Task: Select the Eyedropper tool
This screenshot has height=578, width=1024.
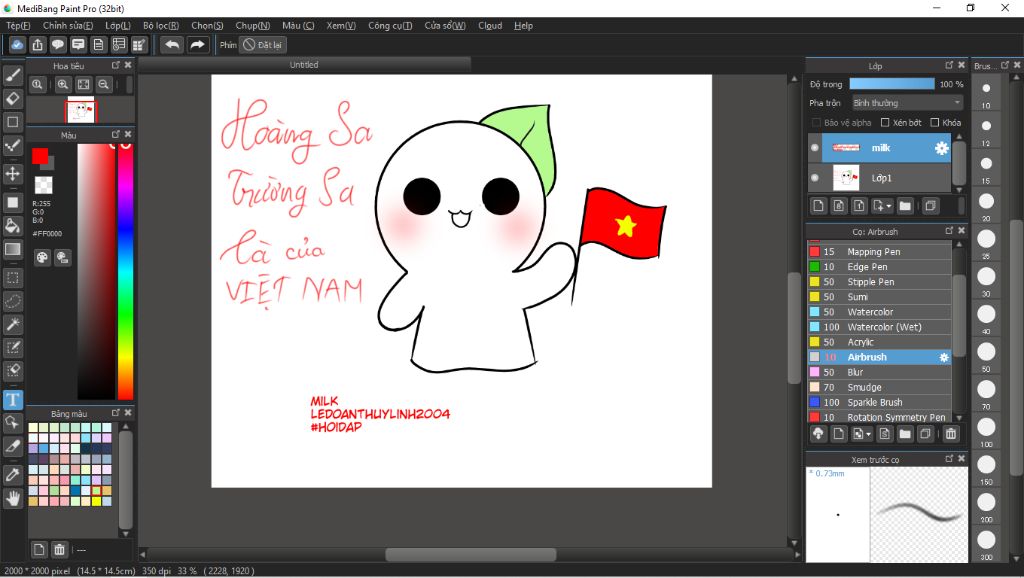Action: [x=12, y=475]
